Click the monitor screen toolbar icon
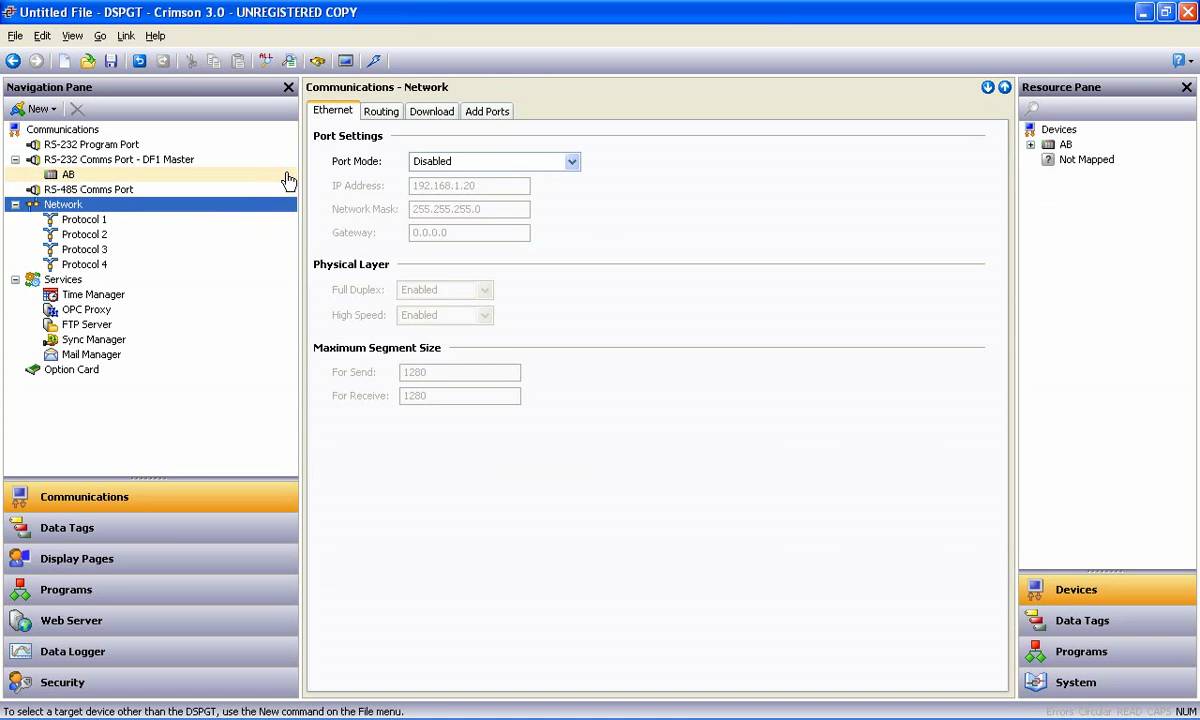 click(x=345, y=61)
